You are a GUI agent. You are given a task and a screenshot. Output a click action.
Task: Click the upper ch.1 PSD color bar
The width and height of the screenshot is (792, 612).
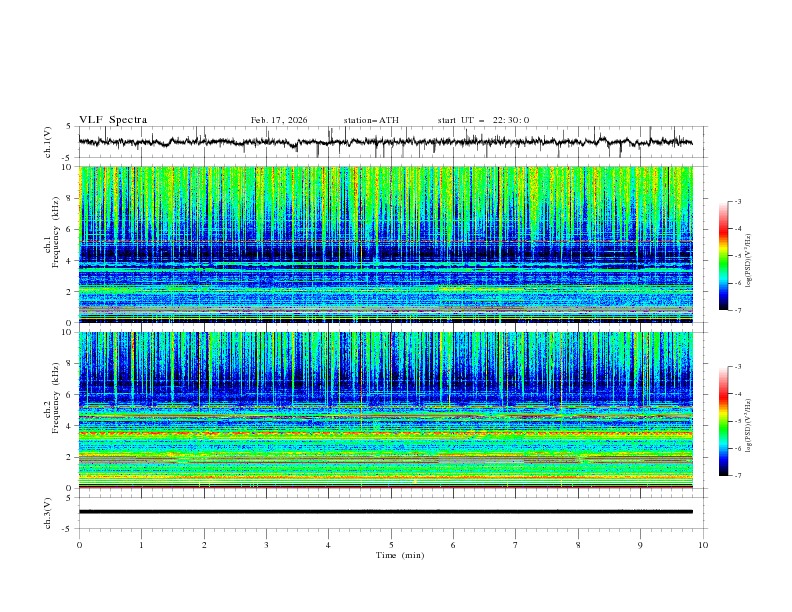pyautogui.click(x=724, y=256)
